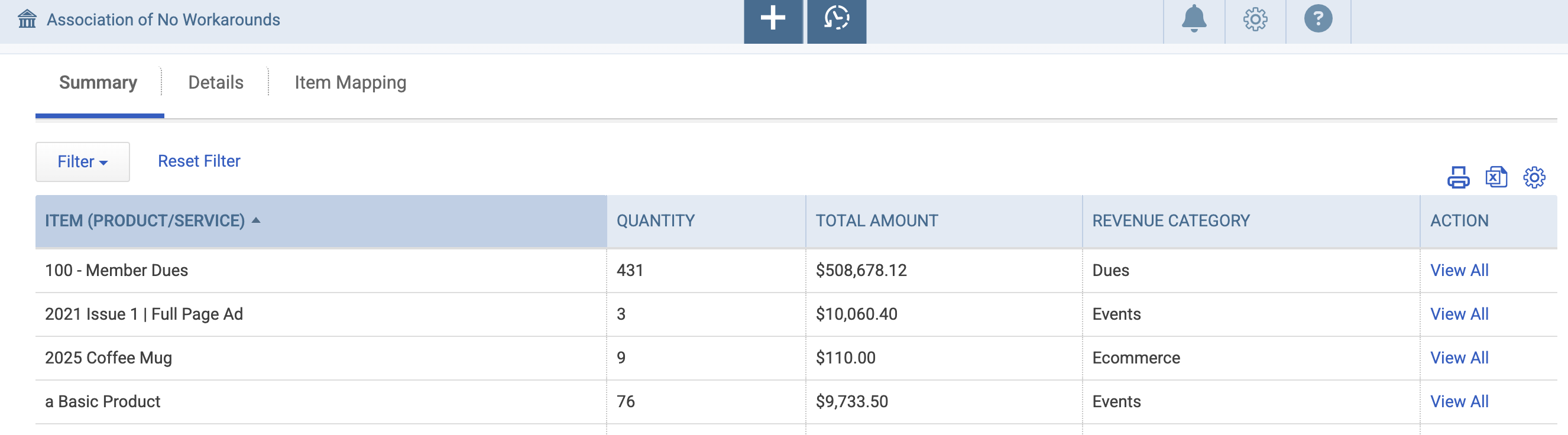Click the plus quick-add icon
Image resolution: width=1568 pixels, height=435 pixels.
(x=773, y=18)
